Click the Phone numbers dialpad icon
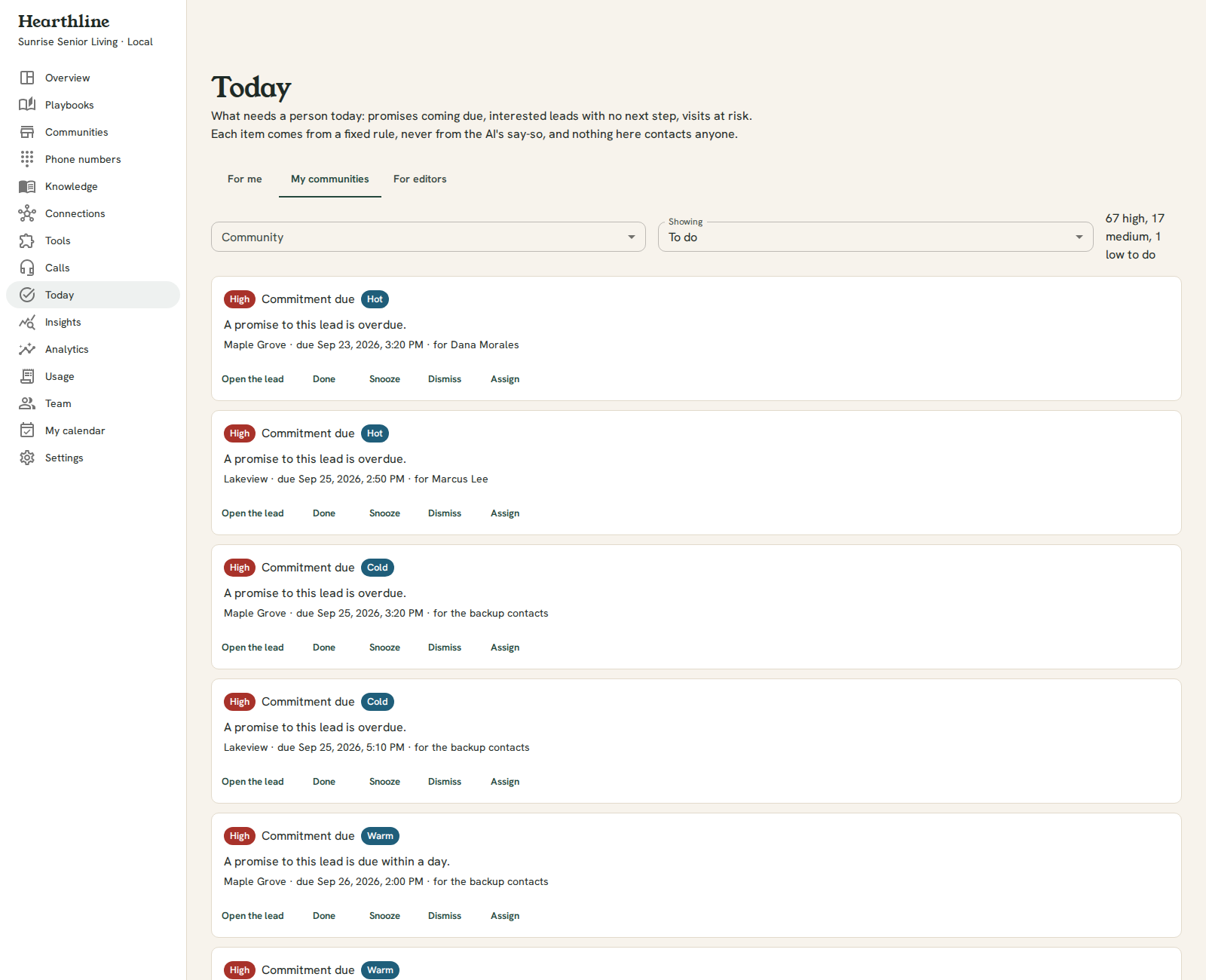The height and width of the screenshot is (980, 1206). click(27, 159)
